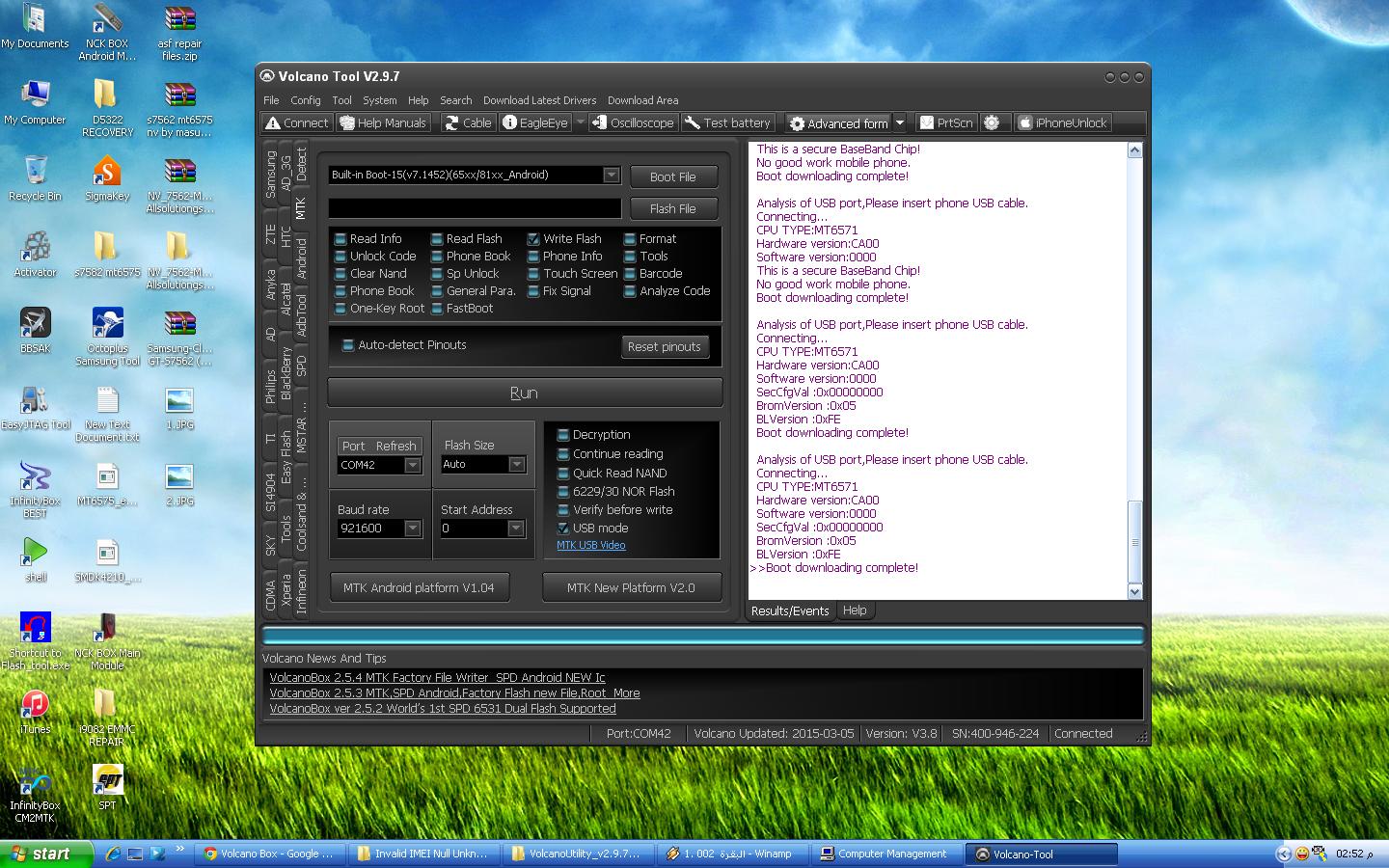Select asf repair files.zip archive
Viewport: 1389px width, 868px height.
tap(179, 33)
